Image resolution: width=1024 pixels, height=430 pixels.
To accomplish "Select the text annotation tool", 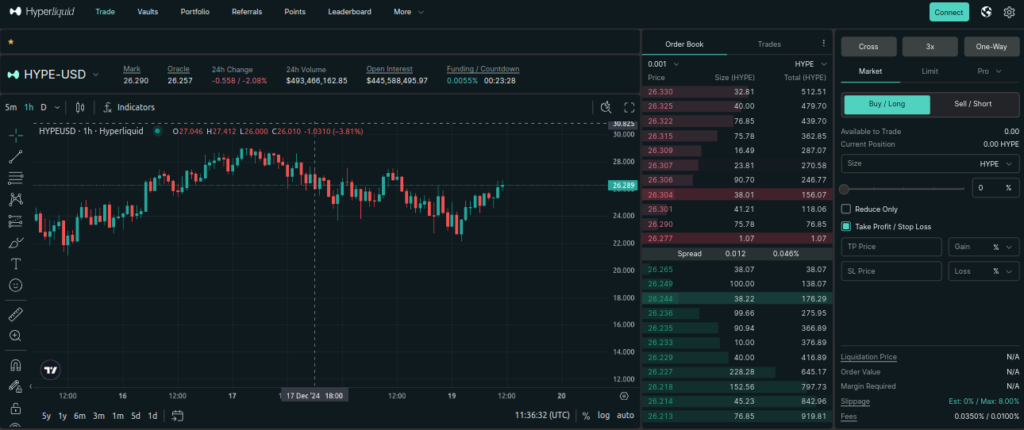I will 16,264.
